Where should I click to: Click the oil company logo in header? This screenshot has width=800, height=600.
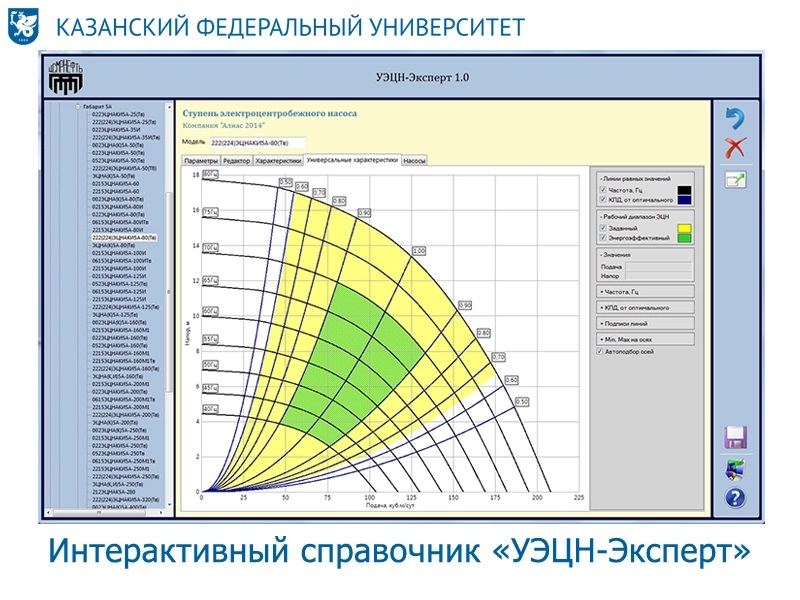[65, 78]
